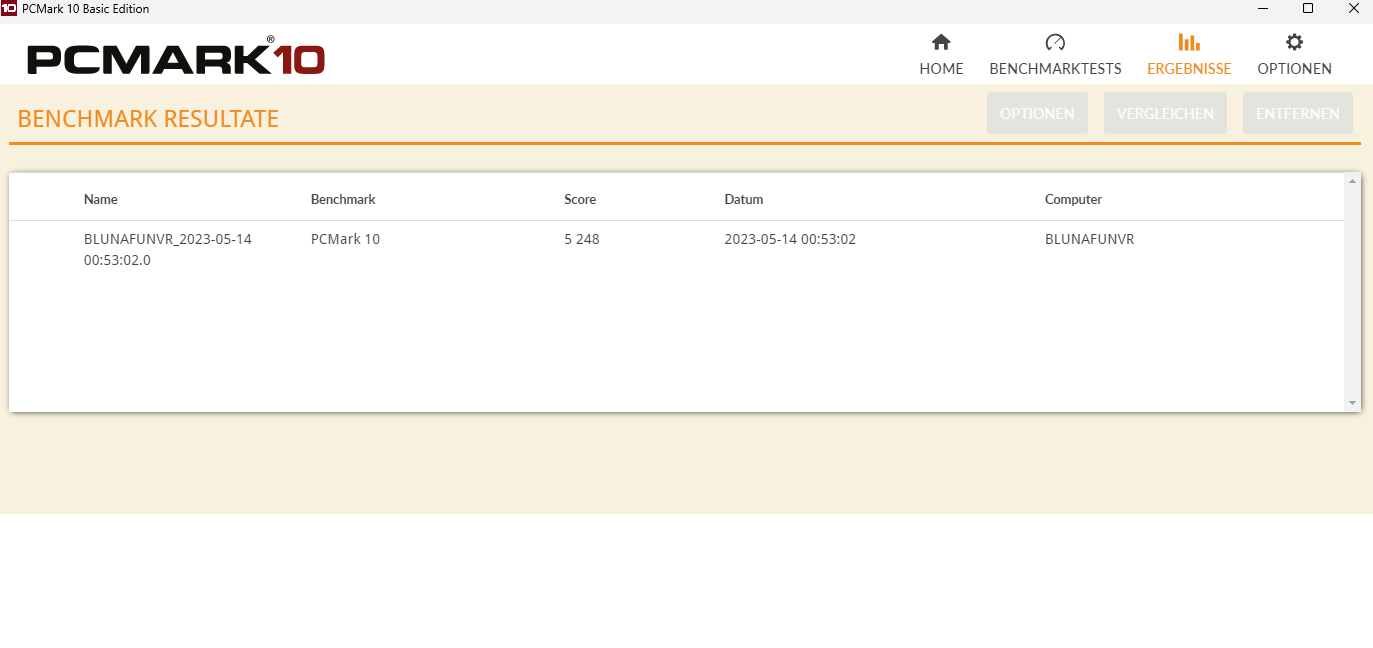The width and height of the screenshot is (1373, 648).
Task: Click the greyed OPTIONEN results button
Action: 1037,113
